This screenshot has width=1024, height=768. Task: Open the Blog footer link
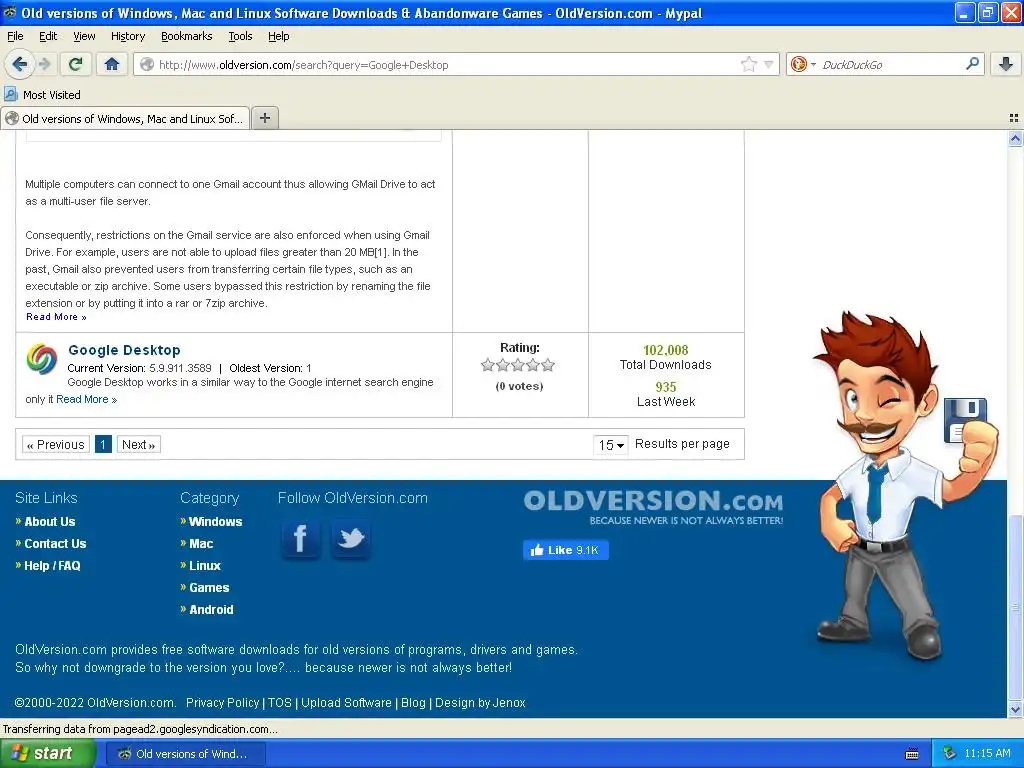(413, 703)
